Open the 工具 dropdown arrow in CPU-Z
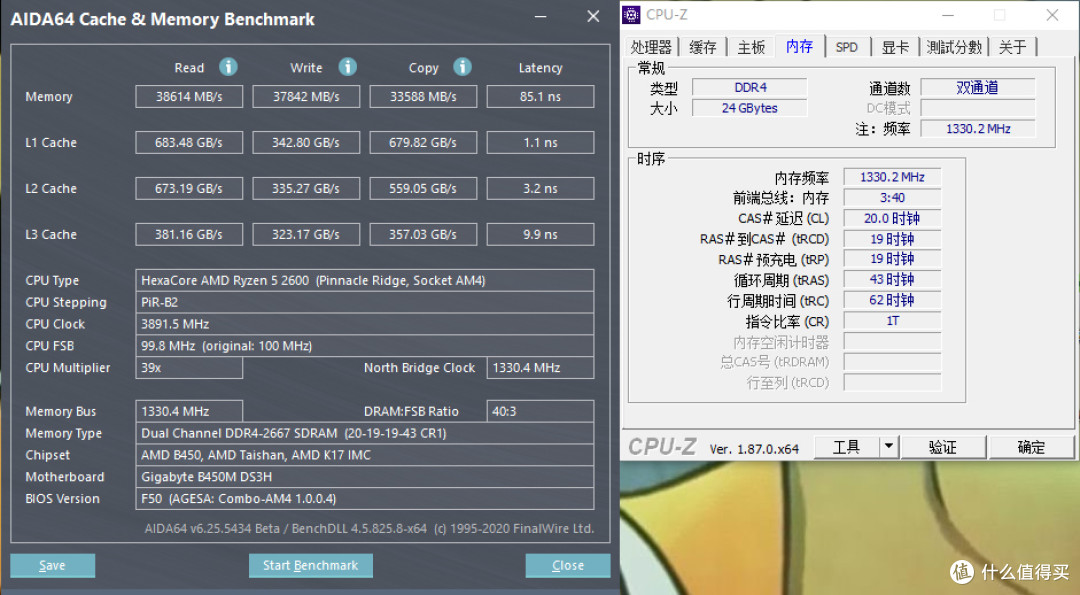Image resolution: width=1080 pixels, height=595 pixels. point(889,447)
